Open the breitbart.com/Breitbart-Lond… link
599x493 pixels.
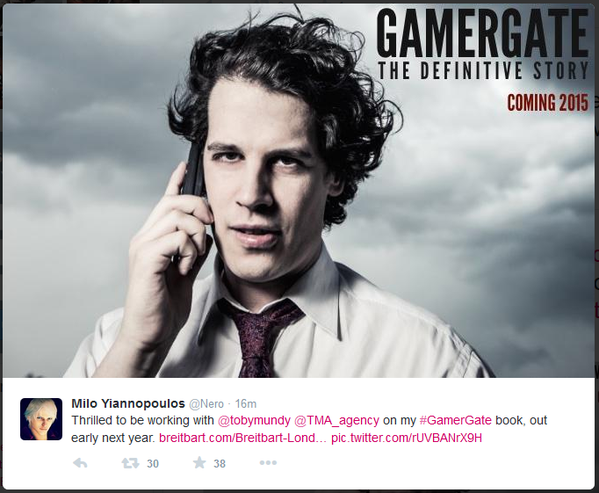pyautogui.click(x=243, y=438)
